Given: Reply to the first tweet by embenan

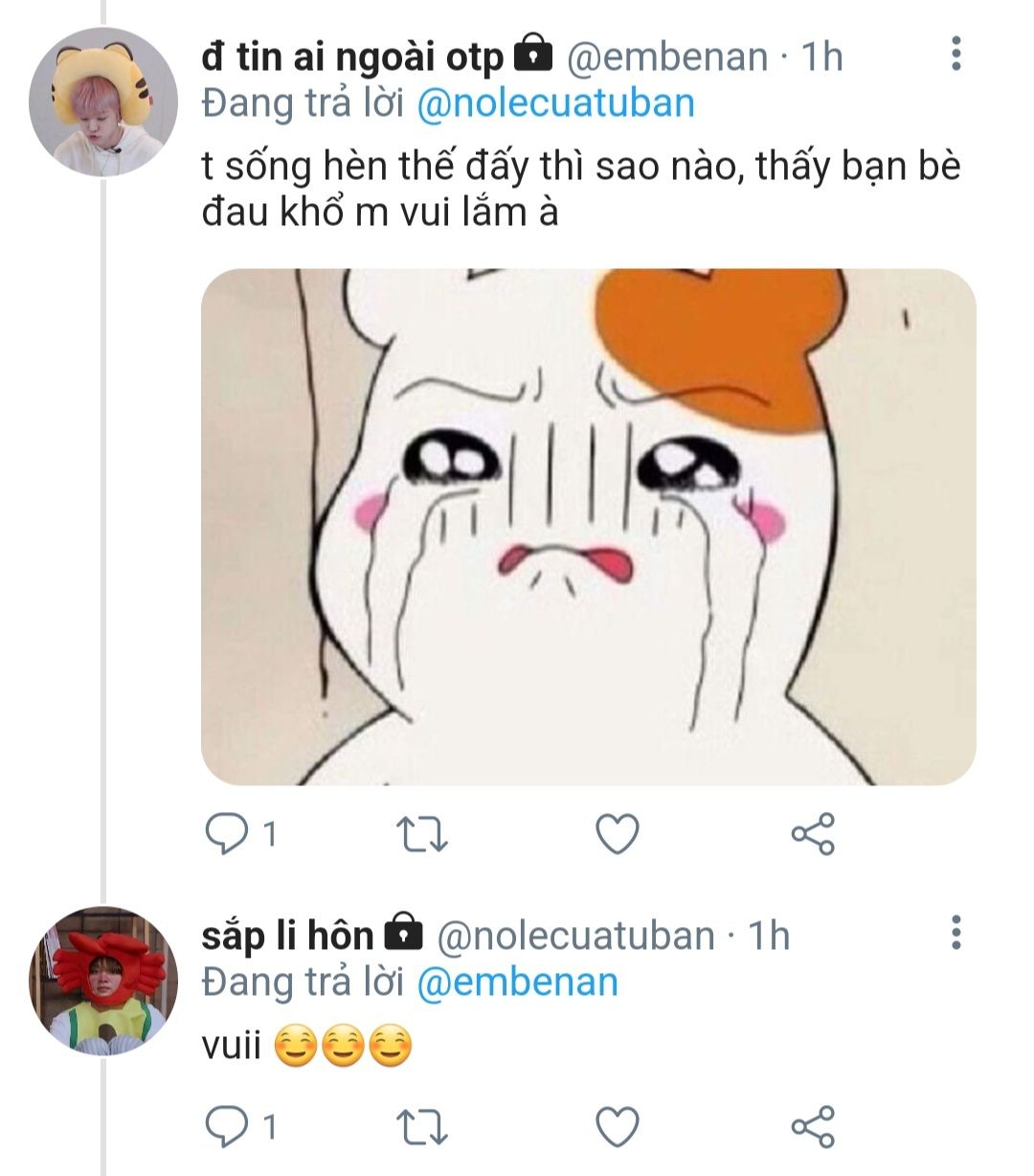Looking at the screenshot, I should tap(226, 834).
